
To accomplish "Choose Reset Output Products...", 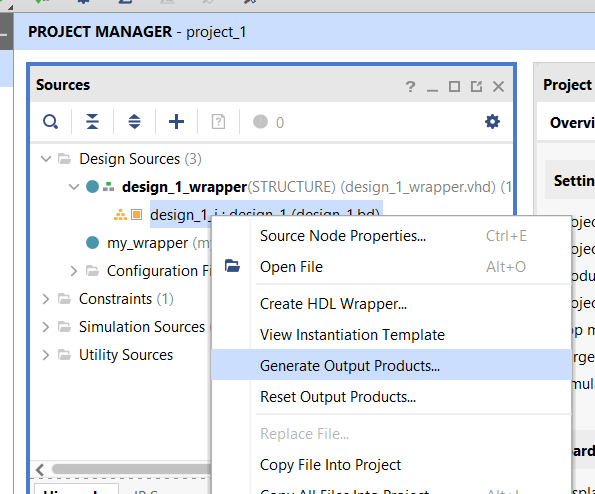I will tap(391, 397).
